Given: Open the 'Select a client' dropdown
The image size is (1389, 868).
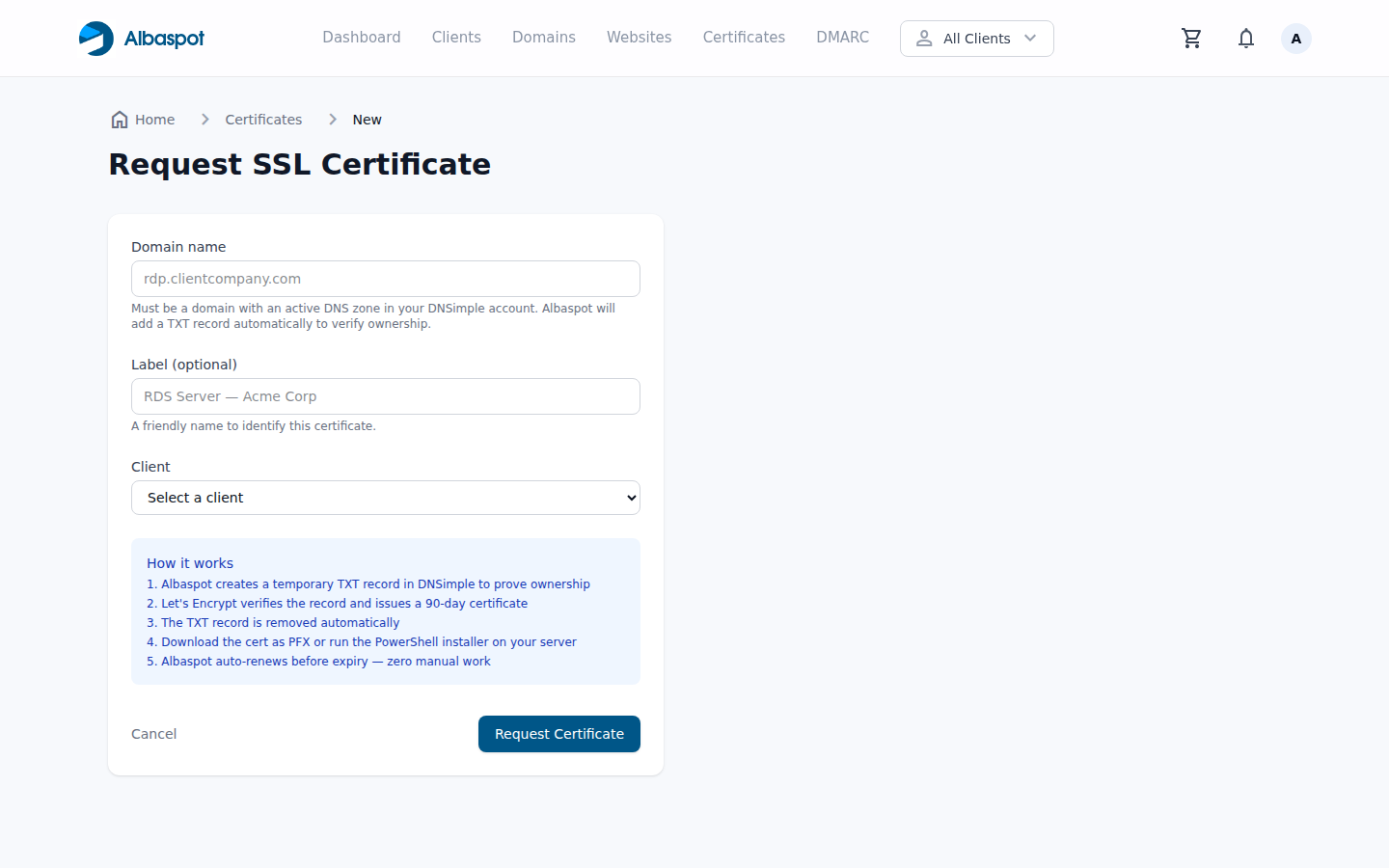Looking at the screenshot, I should [x=385, y=498].
